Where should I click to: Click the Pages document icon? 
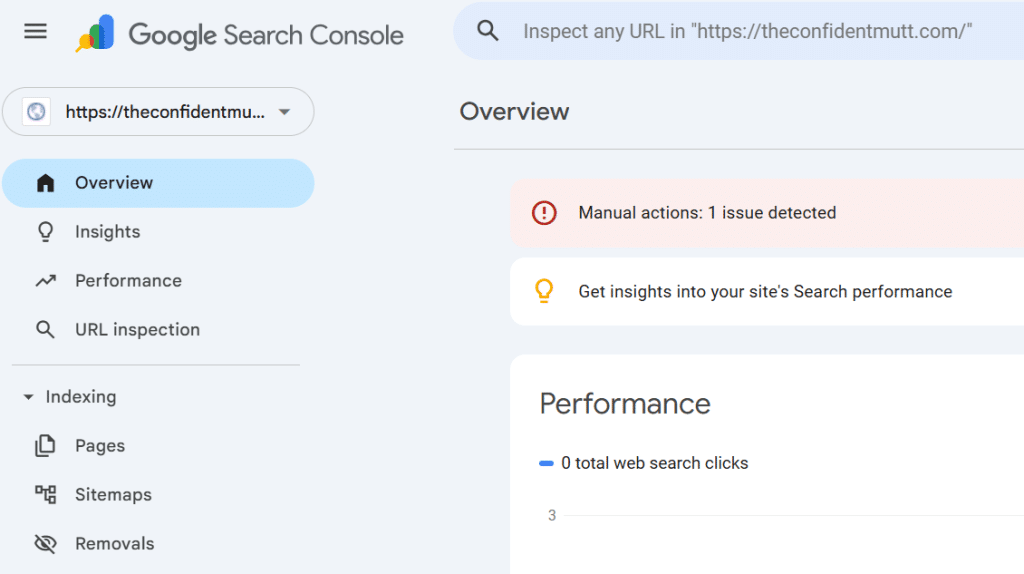coord(45,446)
